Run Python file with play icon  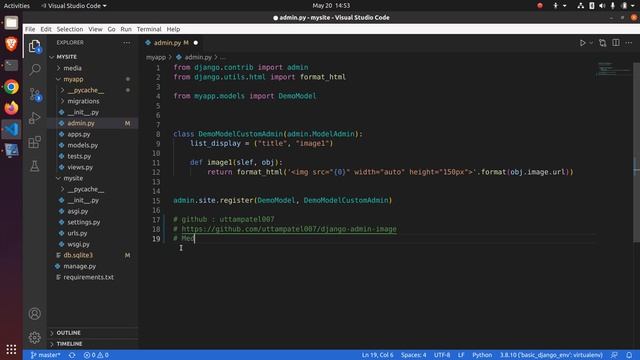(x=582, y=43)
